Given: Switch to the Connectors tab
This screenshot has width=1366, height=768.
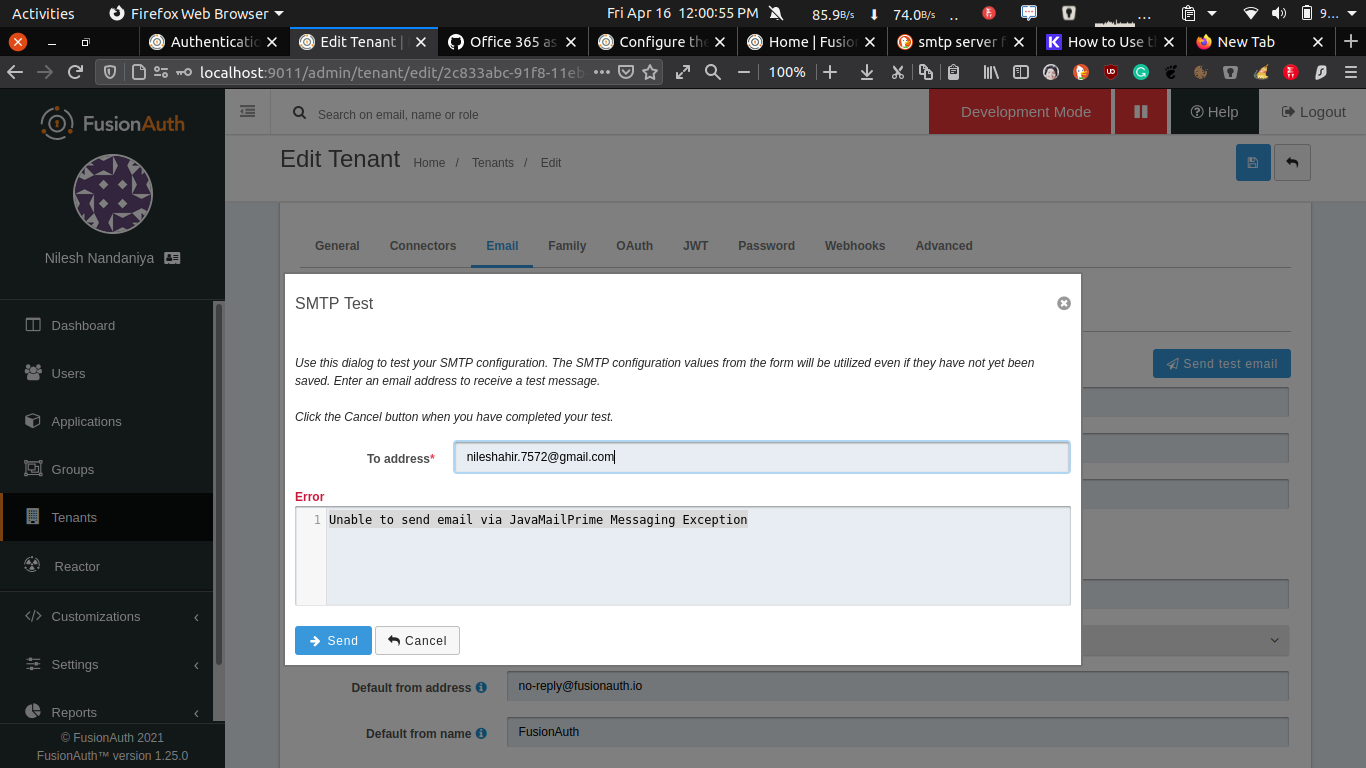Looking at the screenshot, I should click(423, 246).
